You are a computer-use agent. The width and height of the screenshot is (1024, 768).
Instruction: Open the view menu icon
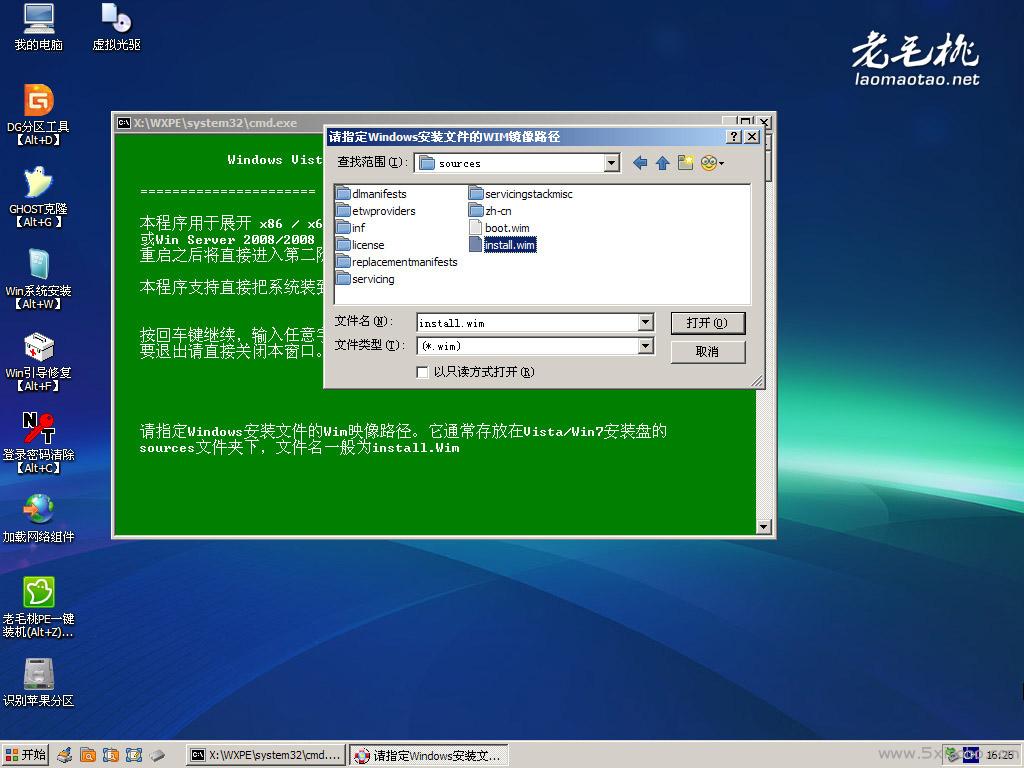tap(711, 163)
